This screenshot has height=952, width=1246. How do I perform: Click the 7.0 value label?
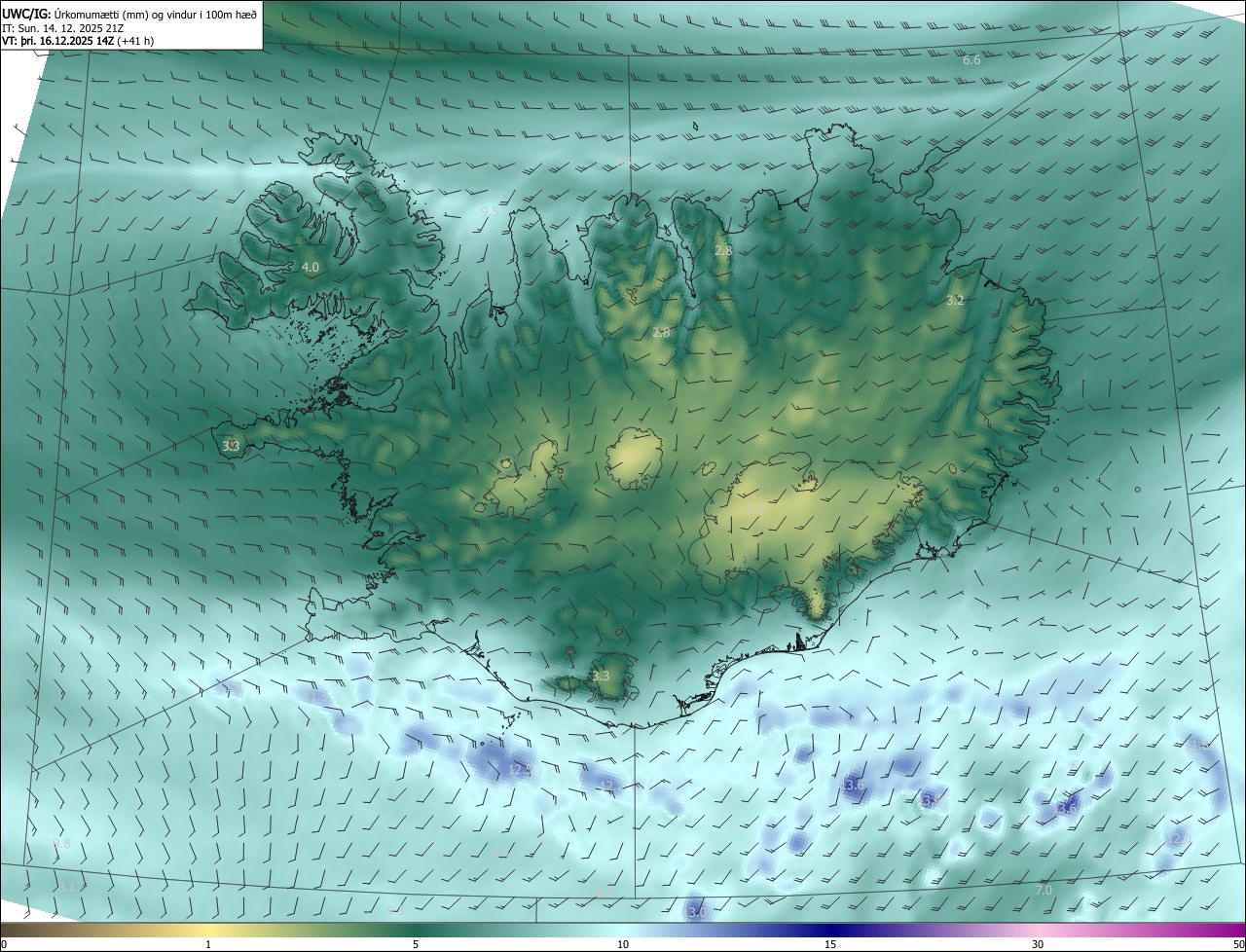1044,891
